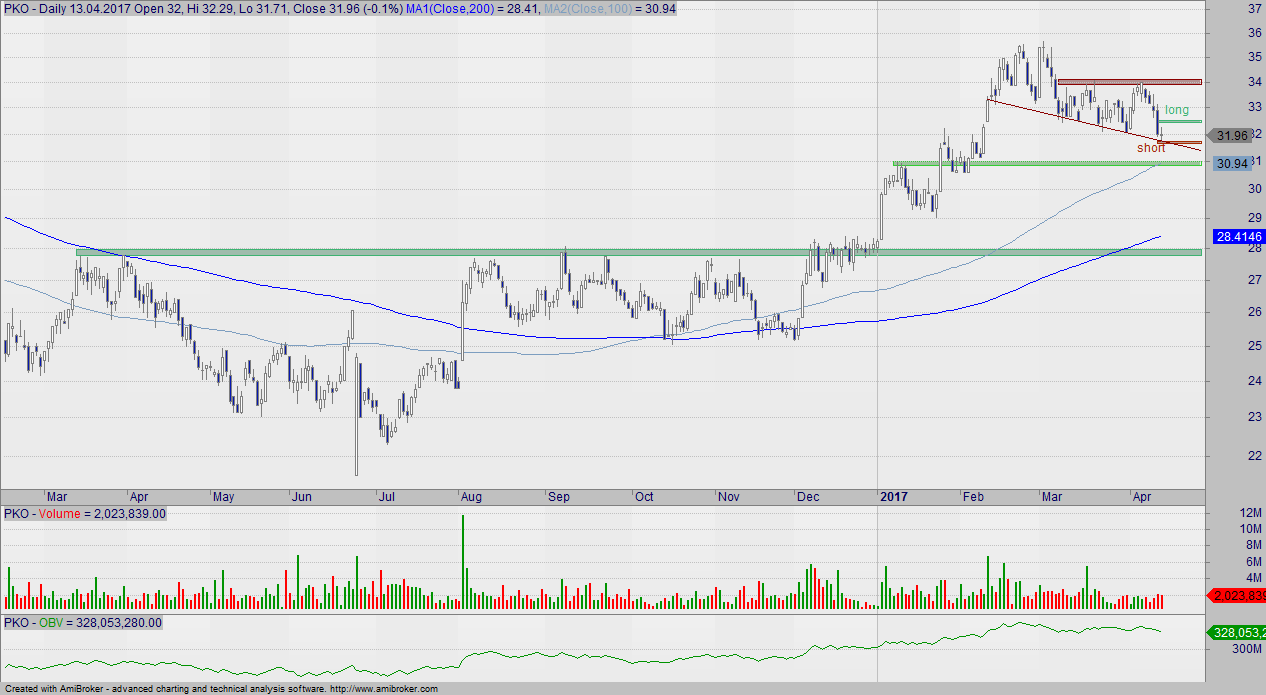Click the 28.4146 moving average price tag
This screenshot has width=1266, height=695.
(x=1236, y=238)
